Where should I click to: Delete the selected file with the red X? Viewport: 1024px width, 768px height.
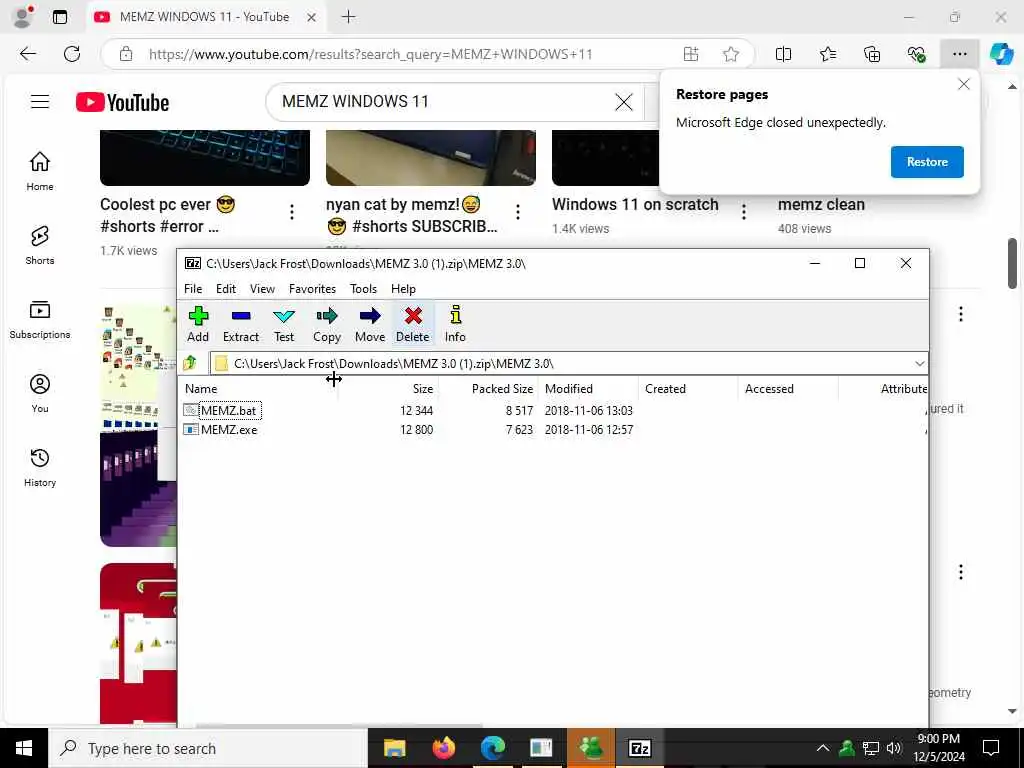(413, 324)
